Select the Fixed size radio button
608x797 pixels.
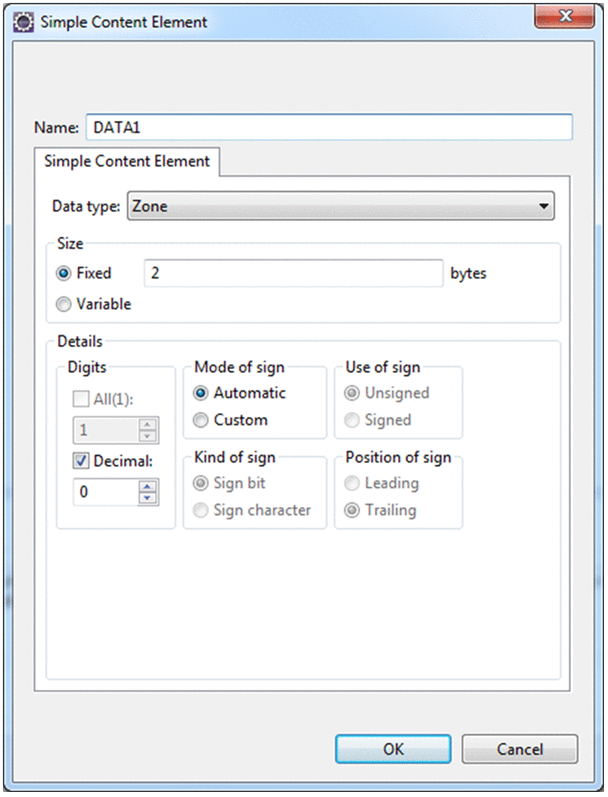[x=64, y=273]
